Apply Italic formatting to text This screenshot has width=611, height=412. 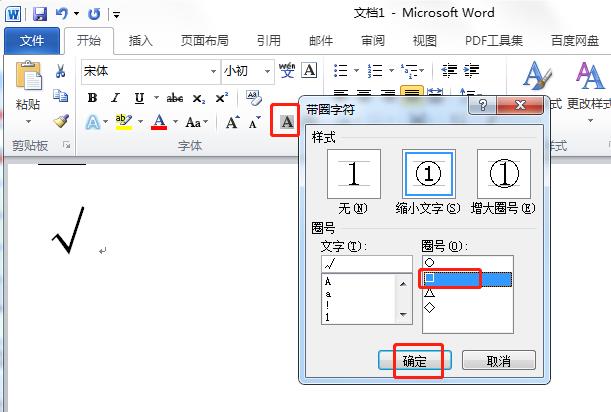(115, 98)
